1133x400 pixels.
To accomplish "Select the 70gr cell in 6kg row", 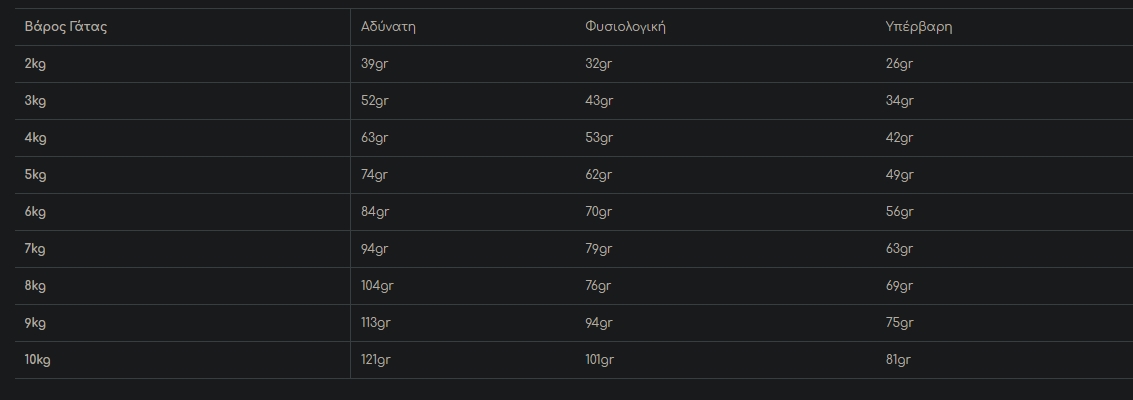I will coord(599,212).
